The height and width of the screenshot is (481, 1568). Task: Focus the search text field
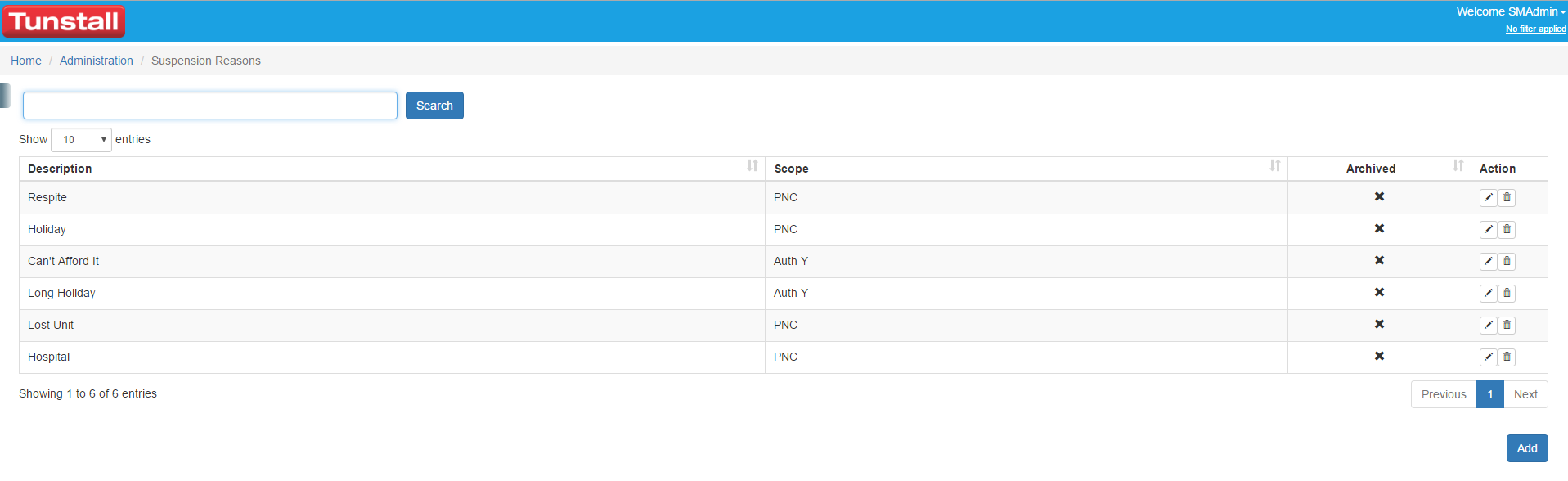click(x=210, y=106)
